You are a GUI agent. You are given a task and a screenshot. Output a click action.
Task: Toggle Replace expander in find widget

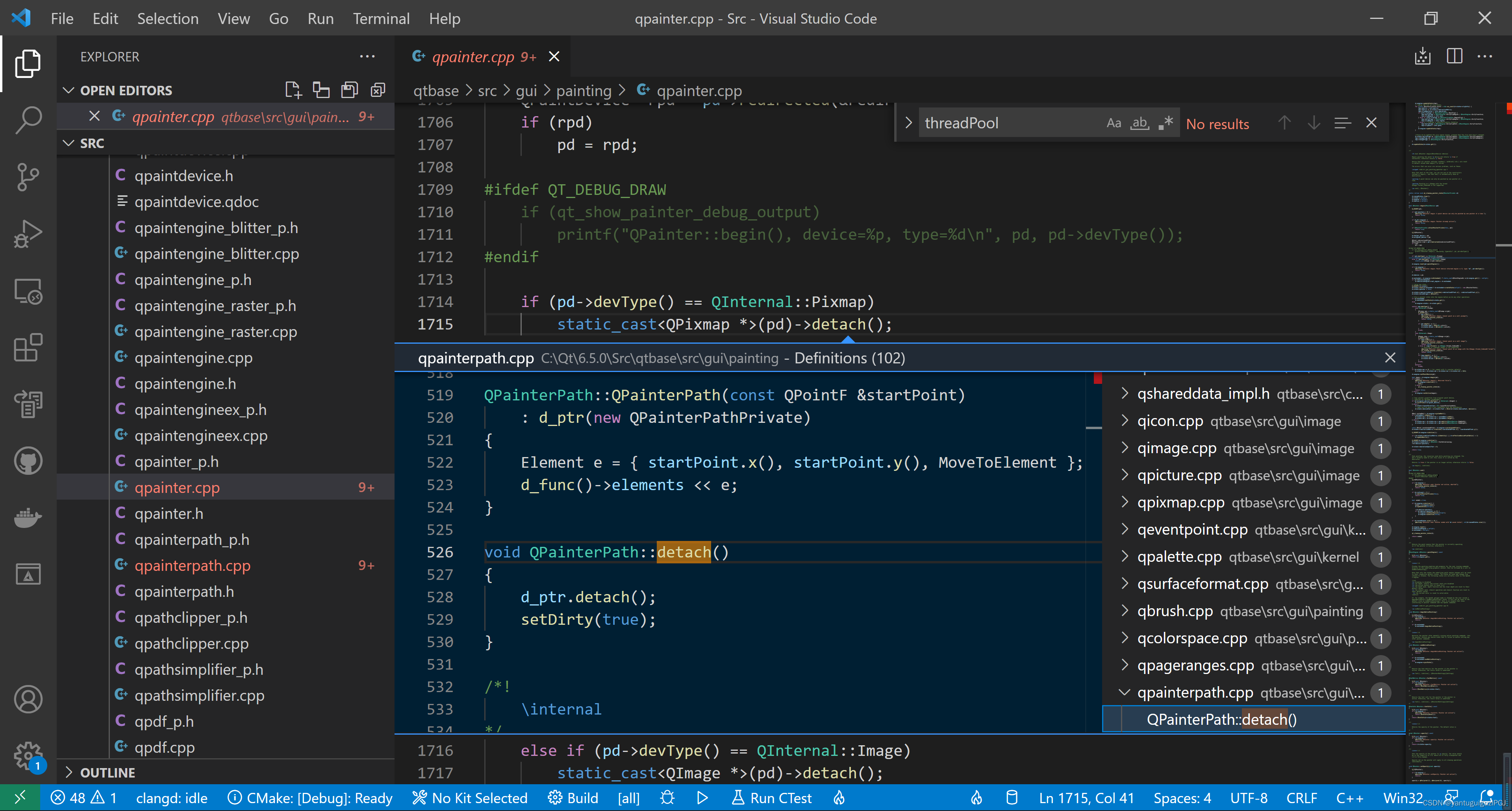coord(908,123)
